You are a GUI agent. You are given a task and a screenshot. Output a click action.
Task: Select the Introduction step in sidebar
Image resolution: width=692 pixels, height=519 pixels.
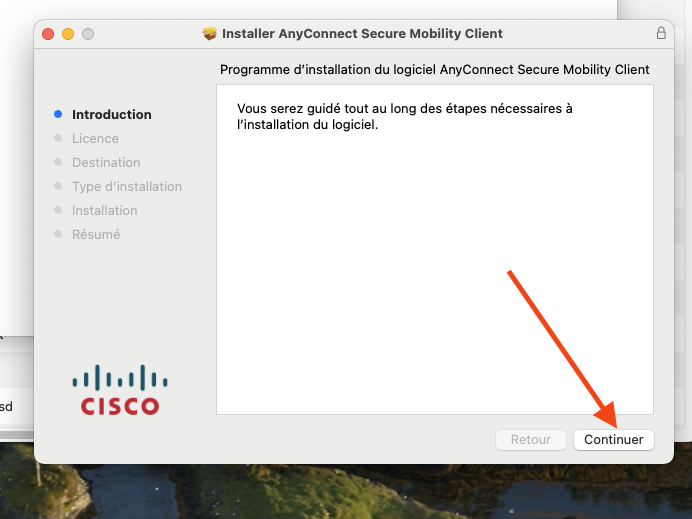click(112, 115)
